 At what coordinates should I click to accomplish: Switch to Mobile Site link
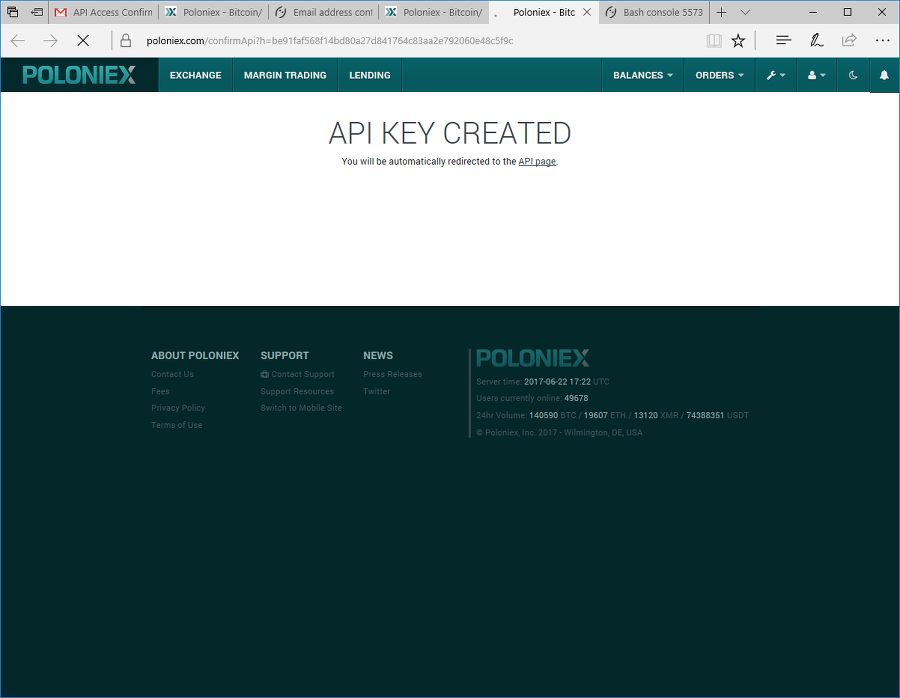coord(301,408)
